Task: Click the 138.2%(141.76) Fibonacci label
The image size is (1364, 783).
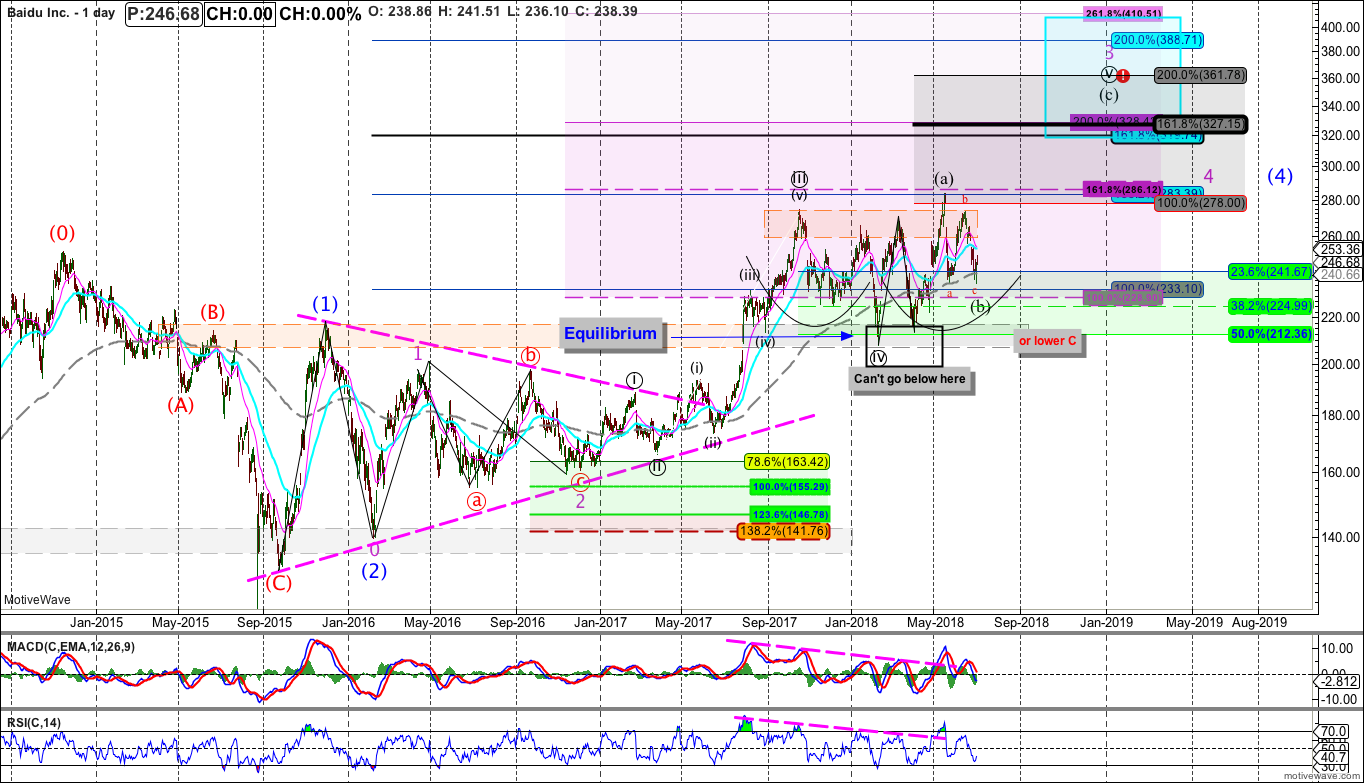Action: [x=783, y=530]
